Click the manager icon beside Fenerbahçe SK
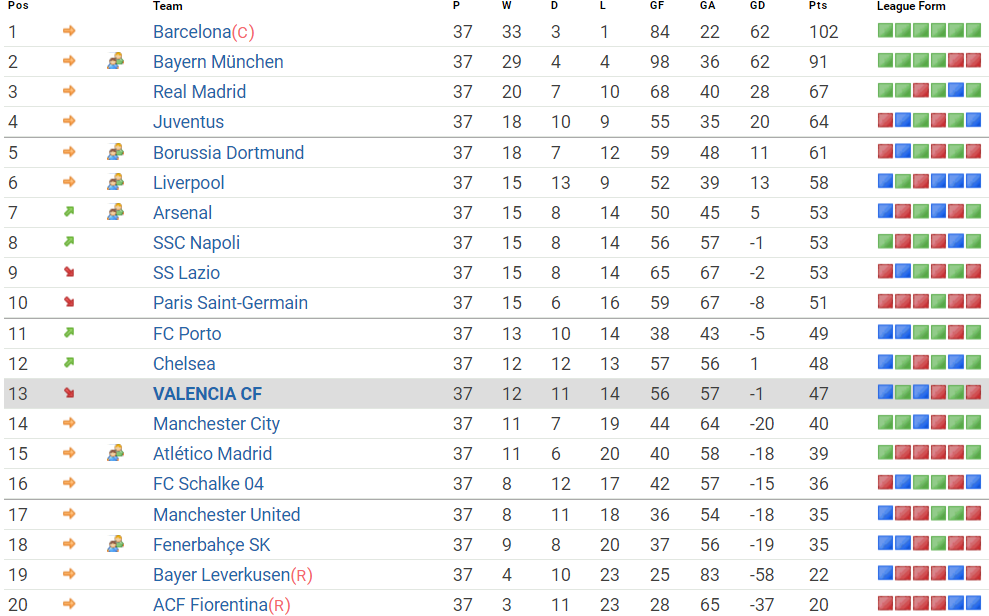This screenshot has width=989, height=616. pyautogui.click(x=116, y=544)
